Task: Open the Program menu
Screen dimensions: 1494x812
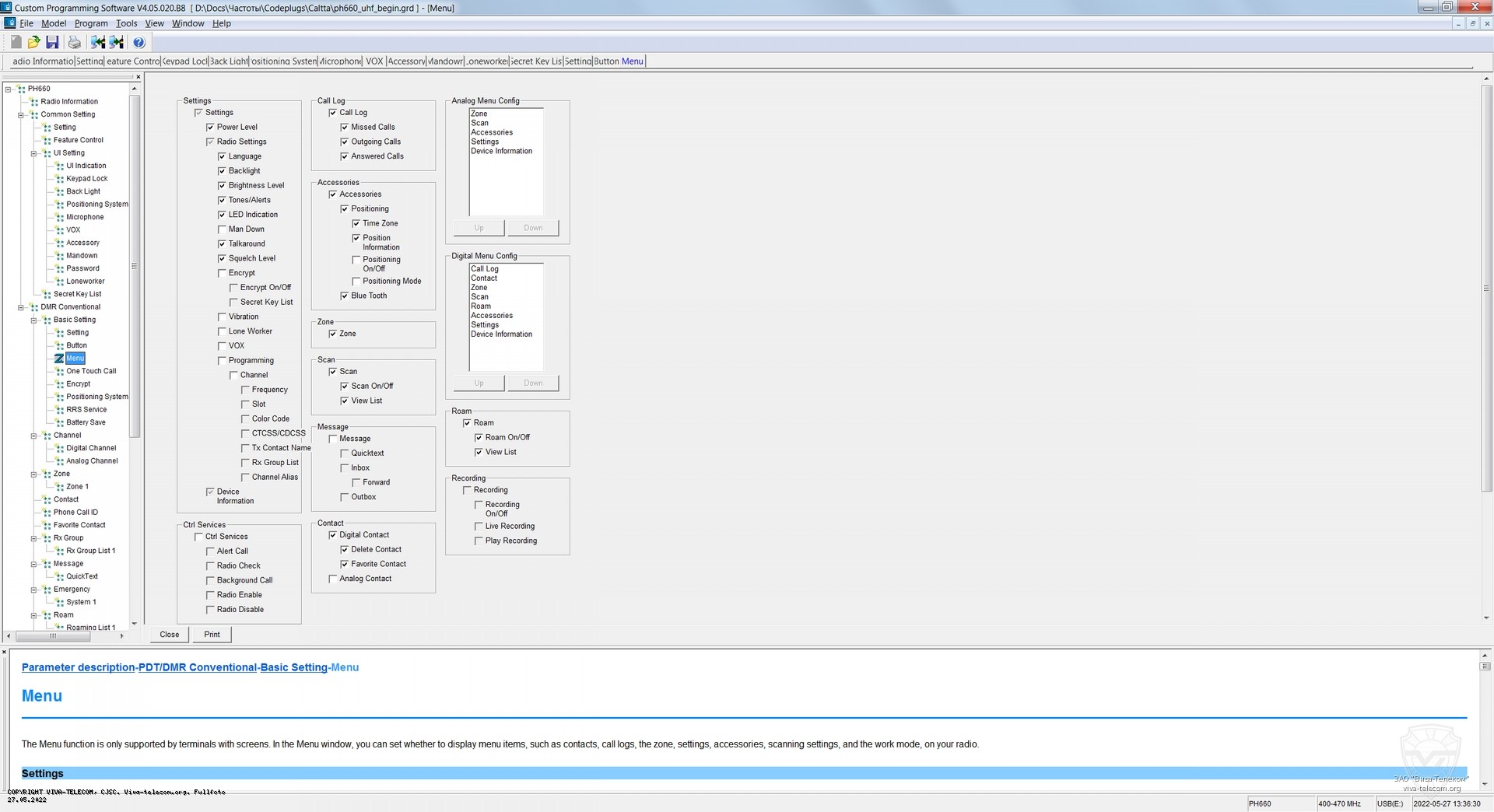Action: pyautogui.click(x=90, y=23)
